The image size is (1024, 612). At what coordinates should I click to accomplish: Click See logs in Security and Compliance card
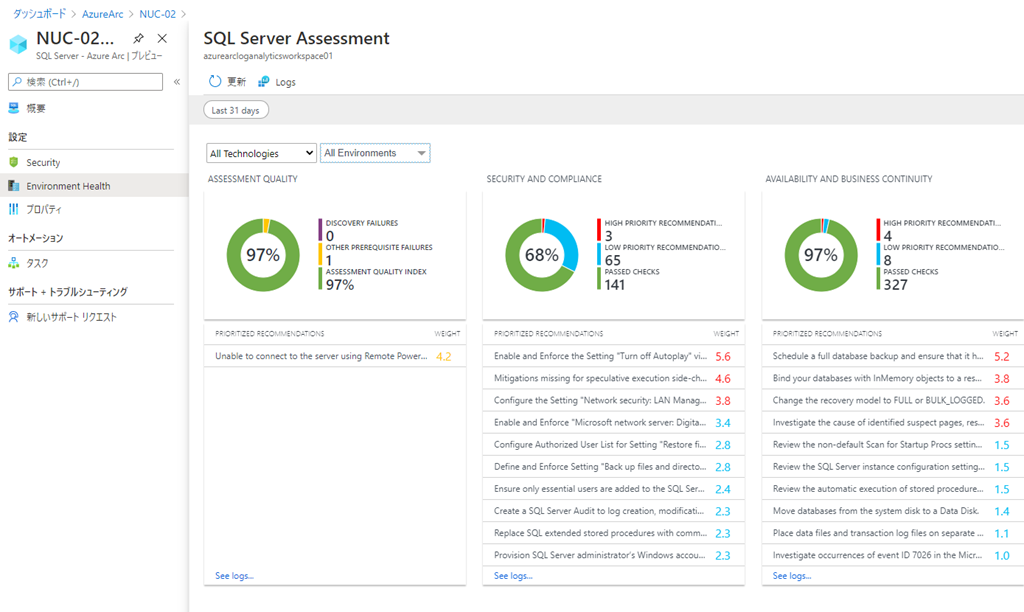513,576
